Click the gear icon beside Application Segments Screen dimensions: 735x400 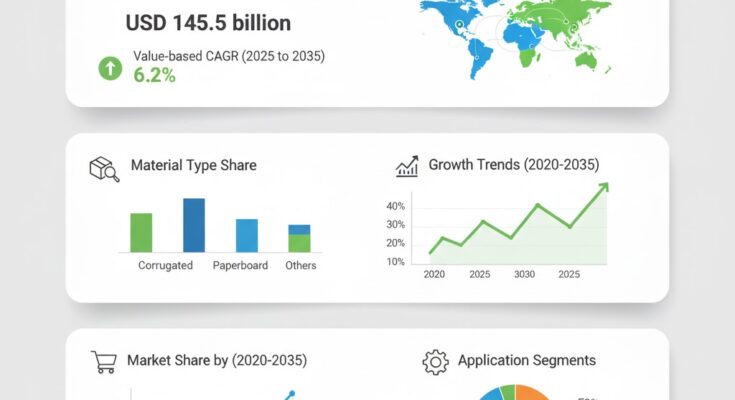[x=434, y=361]
